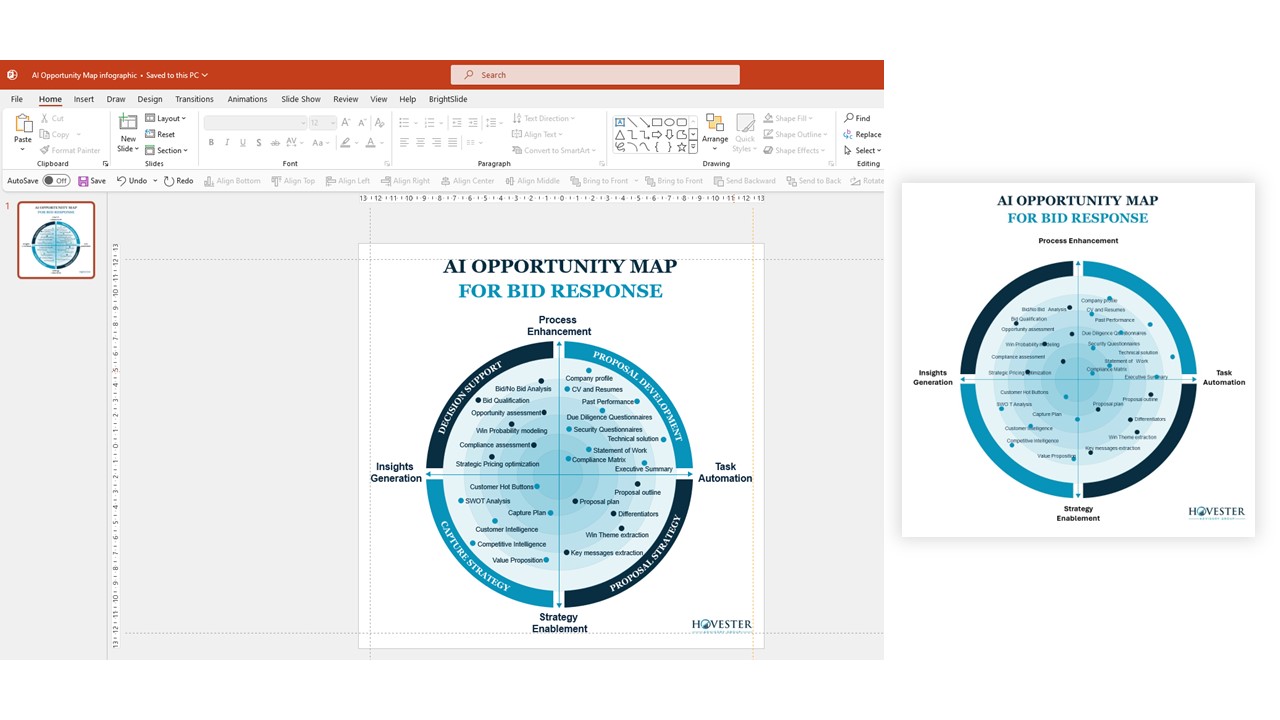Toggle paragraph Center alignment button in ribbon

tap(420, 143)
